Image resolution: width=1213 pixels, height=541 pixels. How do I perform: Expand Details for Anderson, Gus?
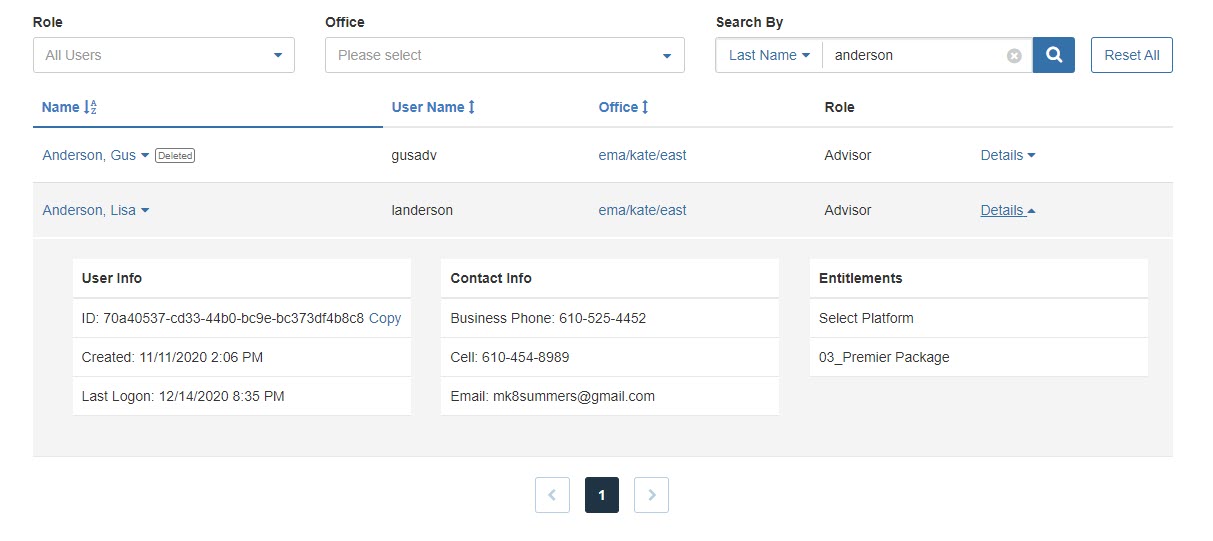click(x=1008, y=155)
